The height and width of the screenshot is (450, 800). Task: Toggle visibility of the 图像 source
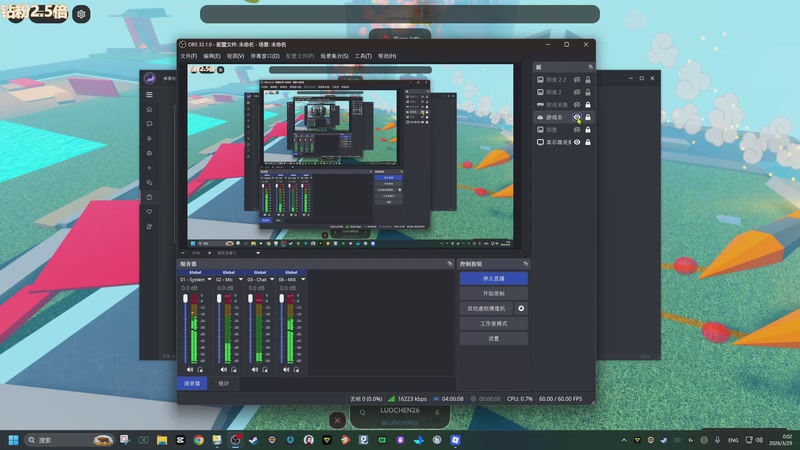(x=577, y=130)
